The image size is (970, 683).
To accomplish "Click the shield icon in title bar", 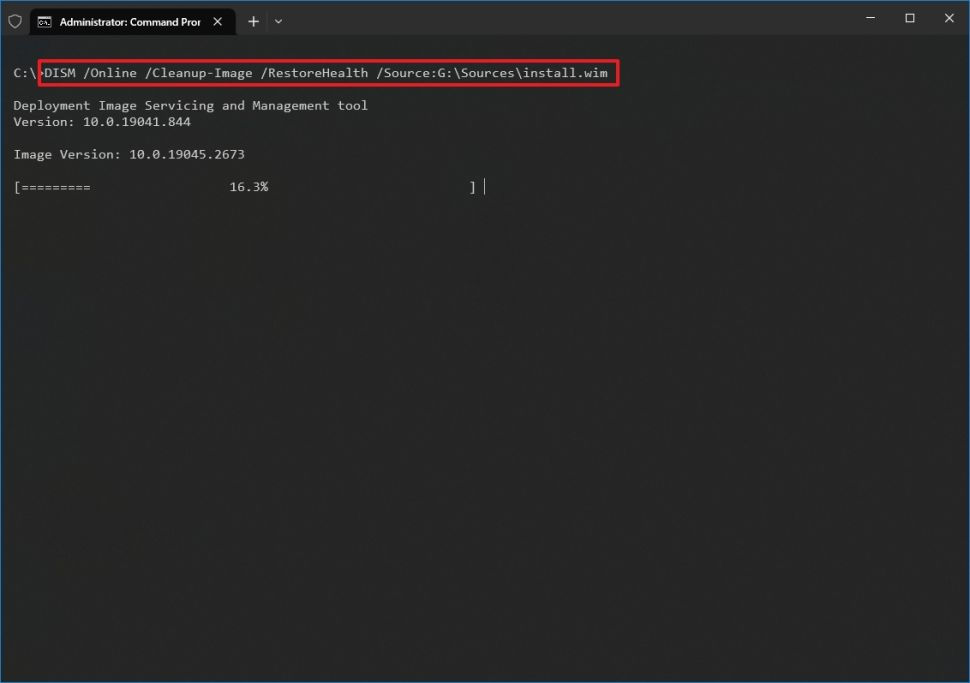I will tap(15, 22).
